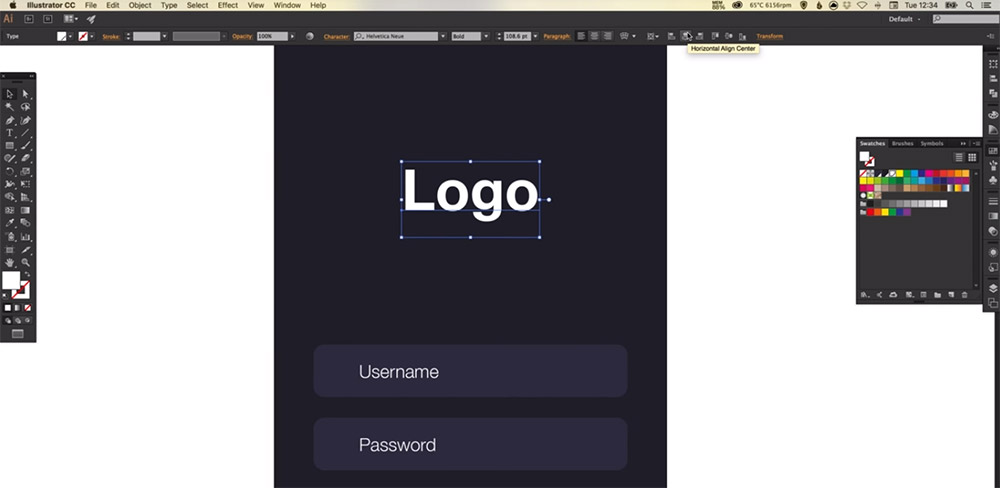
Task: Open the Layers panel from the dock
Action: click(993, 288)
